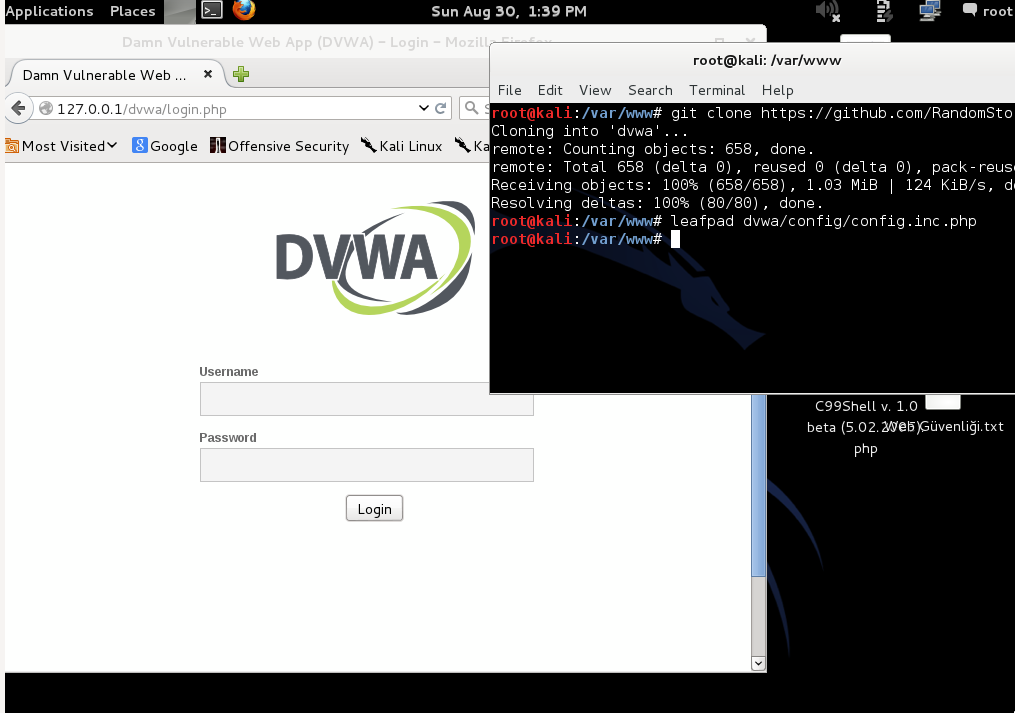Click the muted volume icon
The image size is (1015, 713).
pyautogui.click(x=828, y=11)
